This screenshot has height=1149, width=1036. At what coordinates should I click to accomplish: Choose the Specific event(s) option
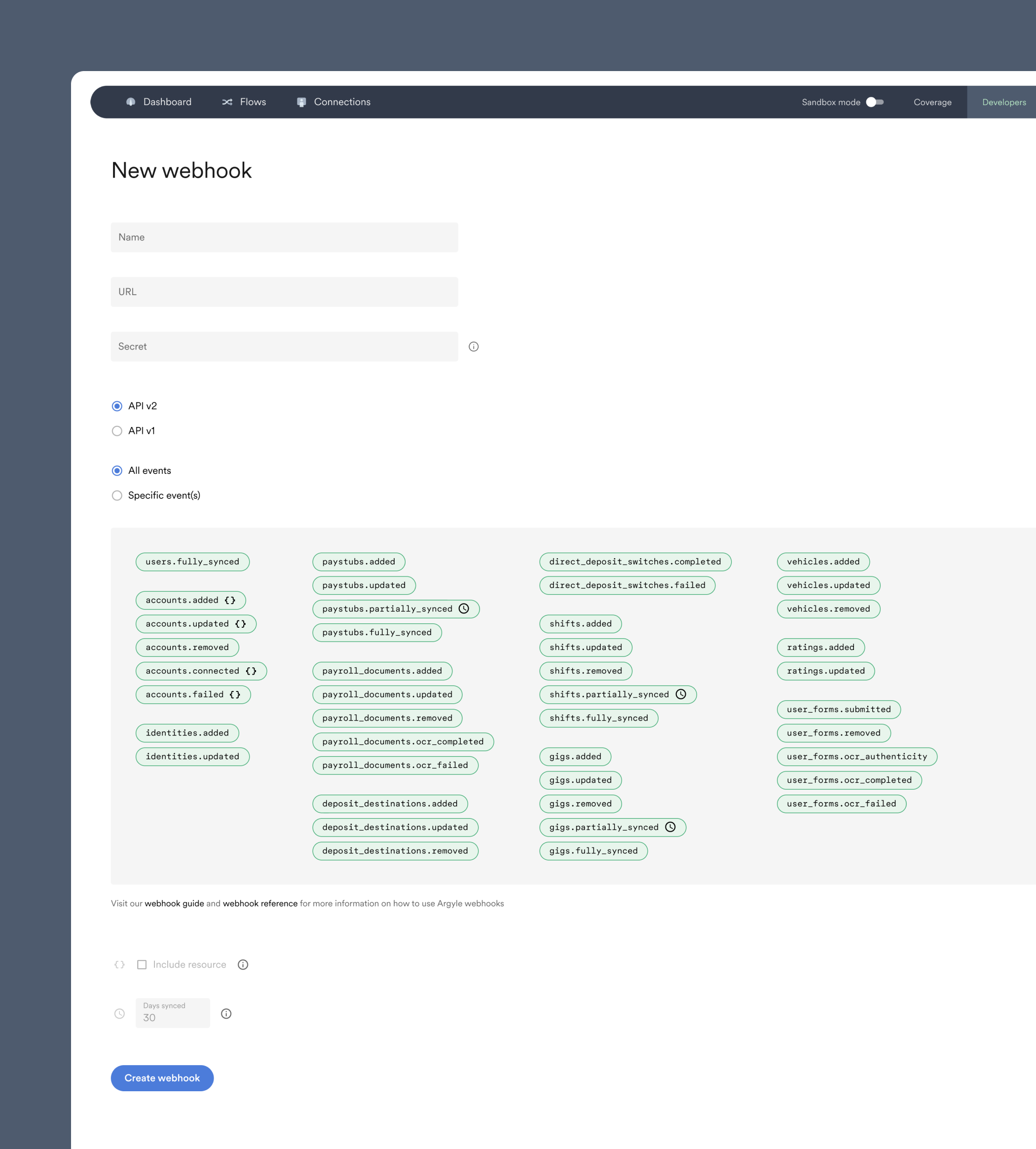pos(117,496)
